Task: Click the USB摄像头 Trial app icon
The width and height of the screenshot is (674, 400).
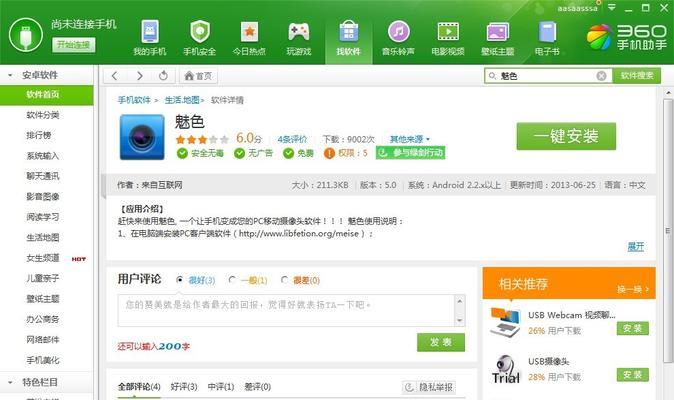Action: coord(506,369)
